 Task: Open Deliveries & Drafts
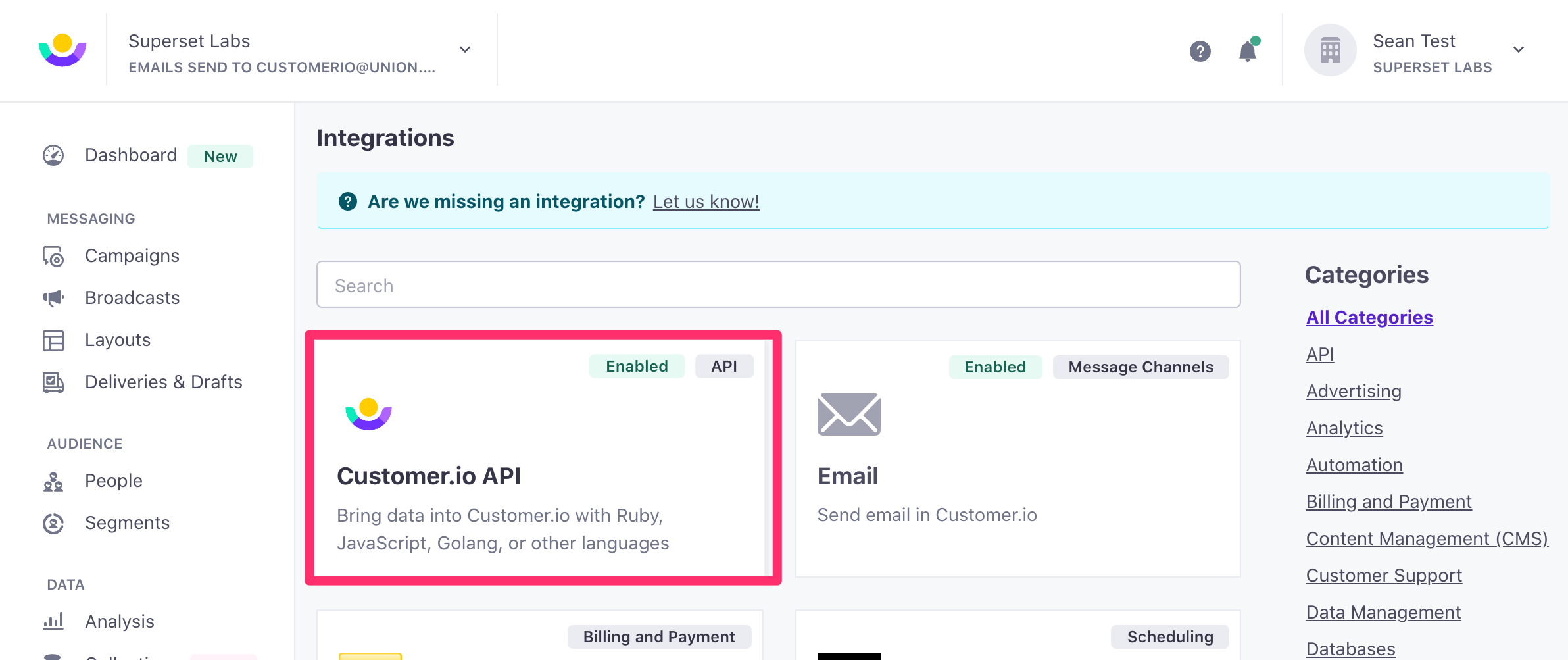point(164,382)
